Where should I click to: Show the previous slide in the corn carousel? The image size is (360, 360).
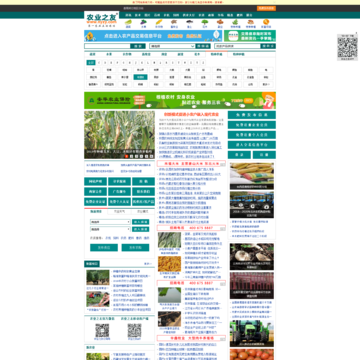tap(88, 135)
